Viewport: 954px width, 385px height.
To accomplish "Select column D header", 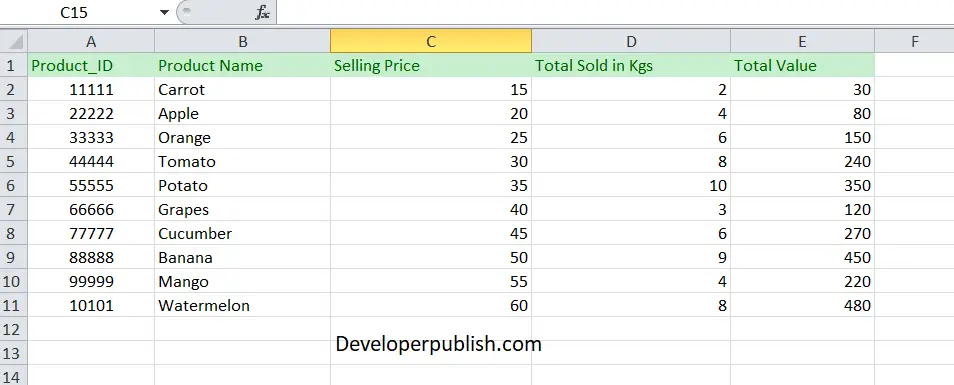I will point(631,41).
